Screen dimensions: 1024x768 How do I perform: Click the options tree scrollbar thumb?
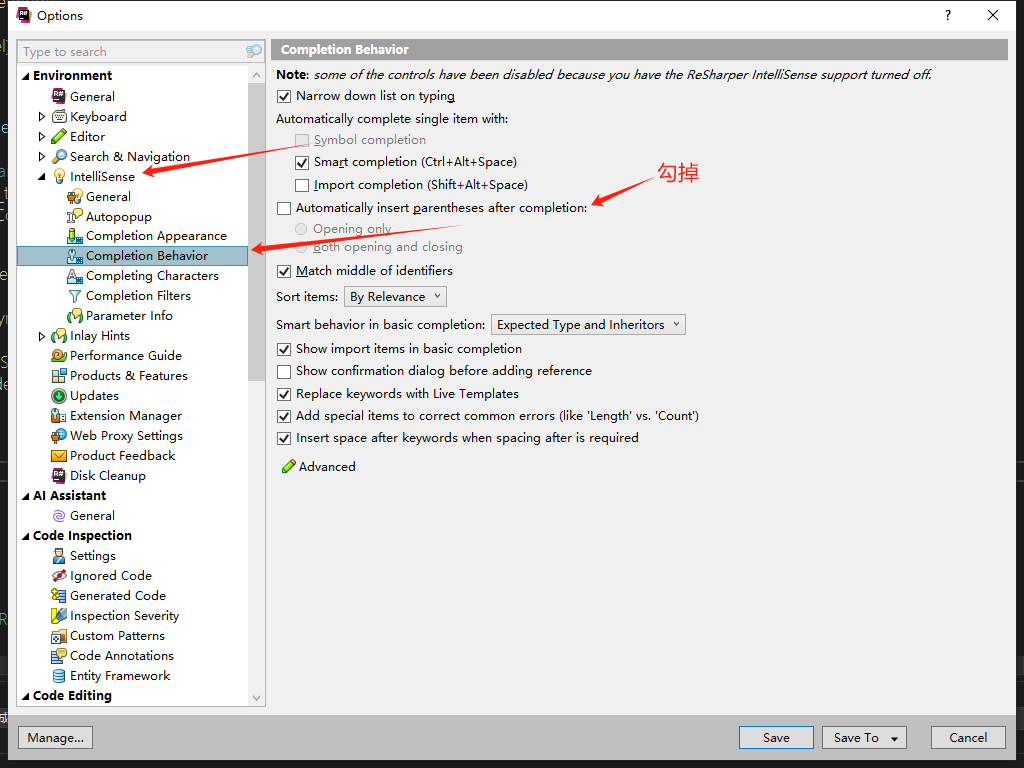(x=256, y=231)
